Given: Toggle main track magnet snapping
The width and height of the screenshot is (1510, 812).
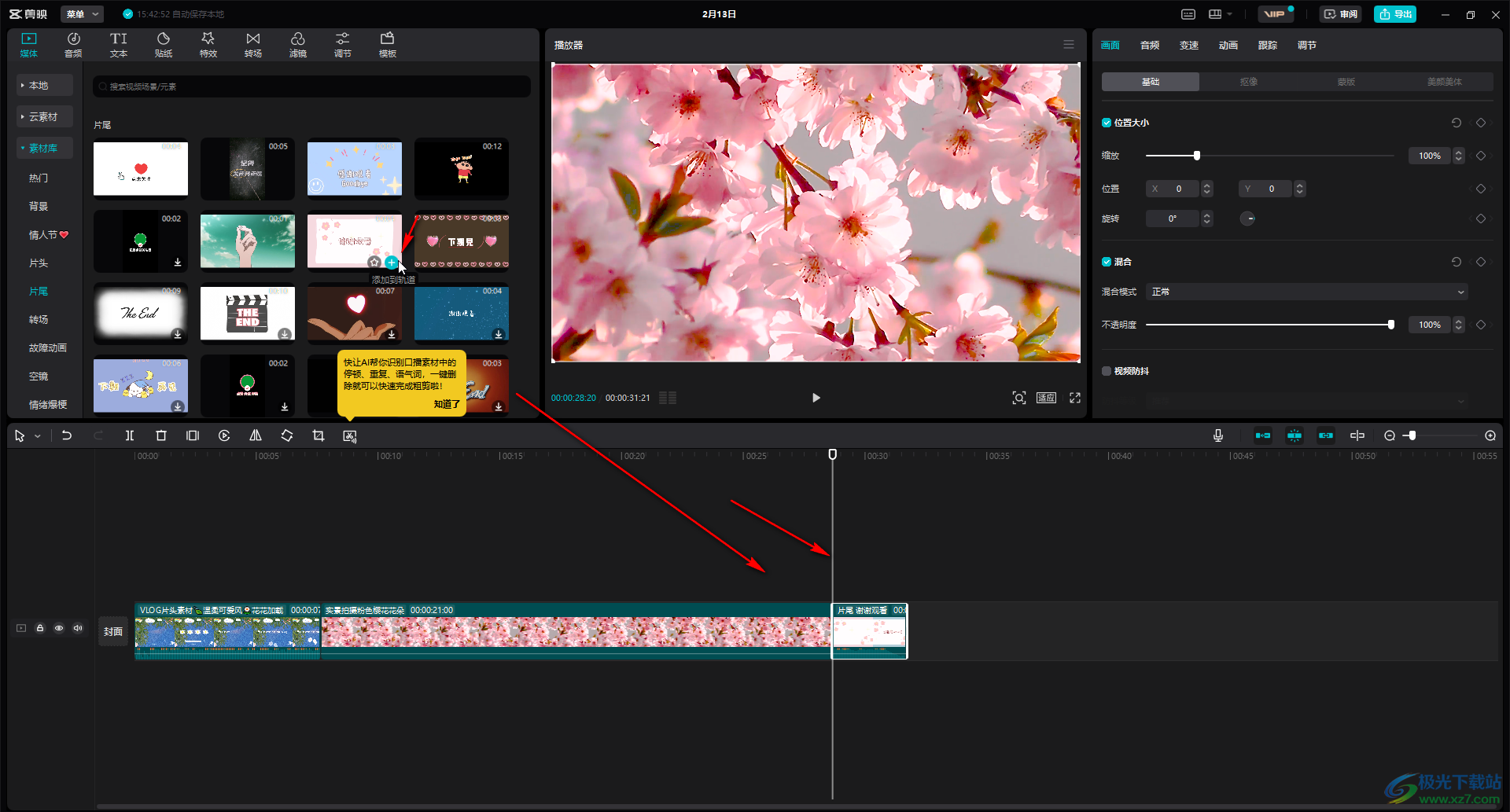Looking at the screenshot, I should point(1263,435).
